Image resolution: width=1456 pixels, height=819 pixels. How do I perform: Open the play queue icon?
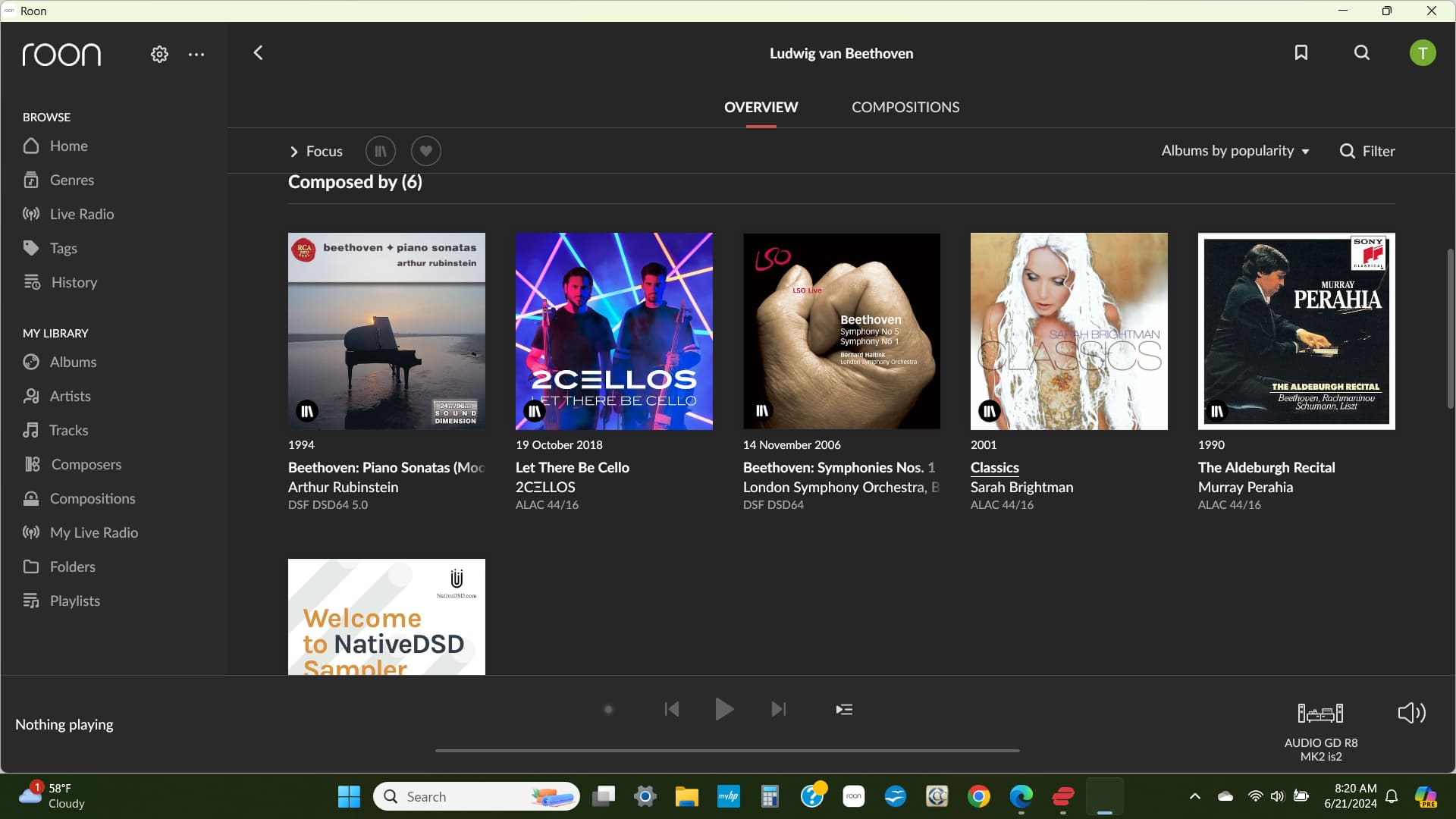(844, 709)
